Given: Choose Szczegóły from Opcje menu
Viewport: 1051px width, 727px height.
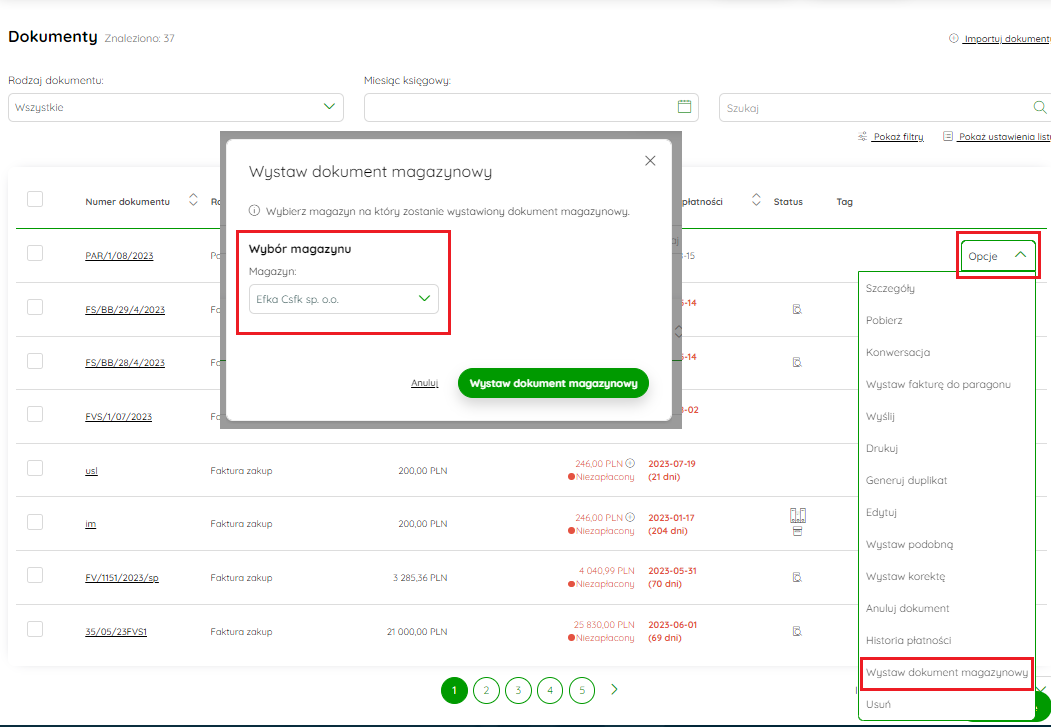Looking at the screenshot, I should pyautogui.click(x=890, y=288).
